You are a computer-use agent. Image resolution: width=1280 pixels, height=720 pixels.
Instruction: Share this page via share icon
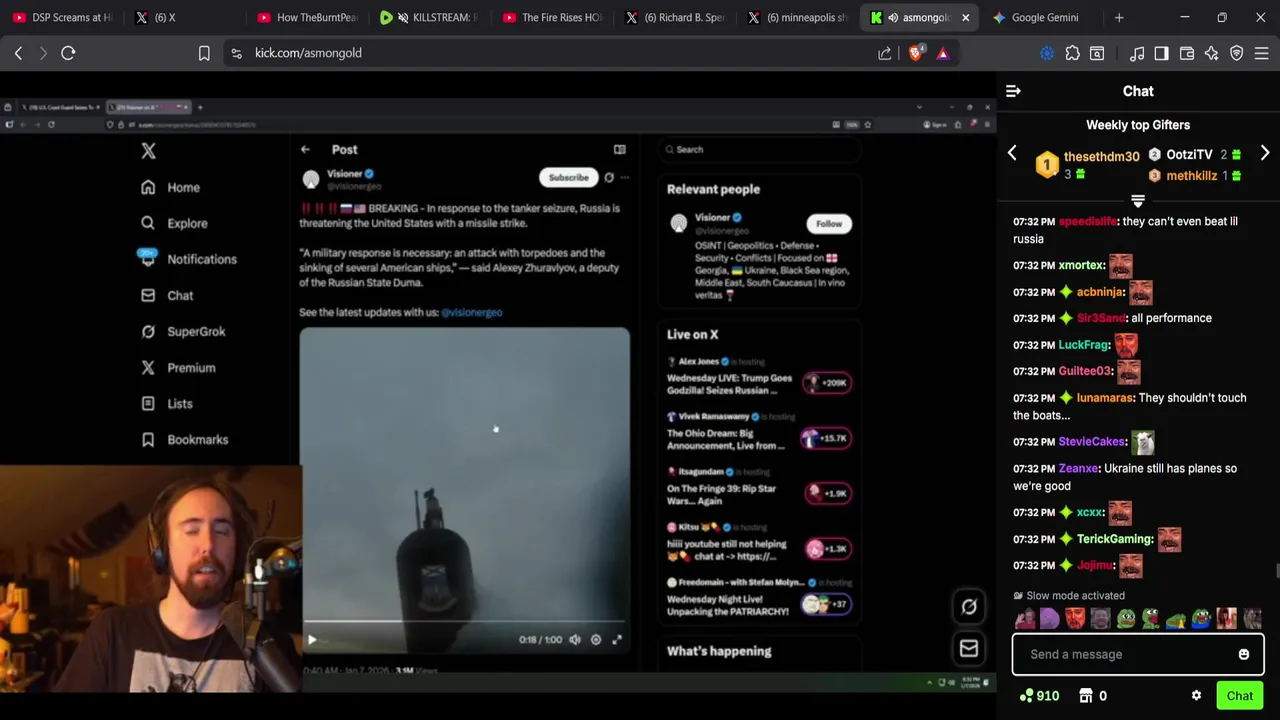click(885, 53)
